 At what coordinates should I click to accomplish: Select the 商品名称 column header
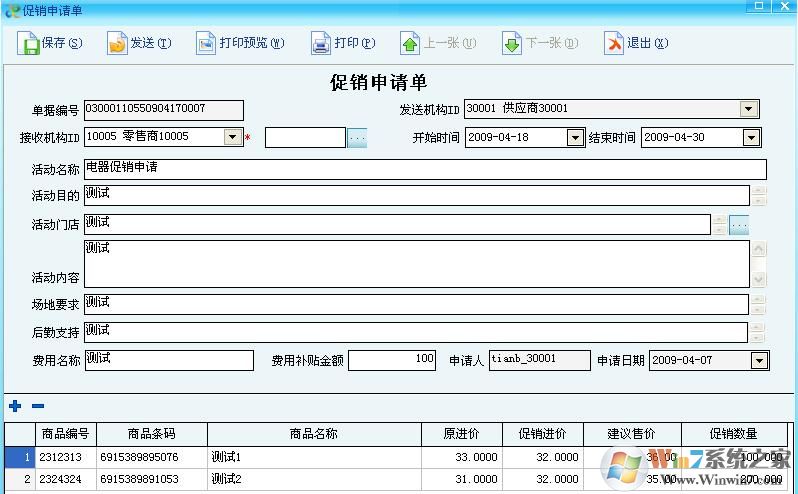(x=313, y=434)
